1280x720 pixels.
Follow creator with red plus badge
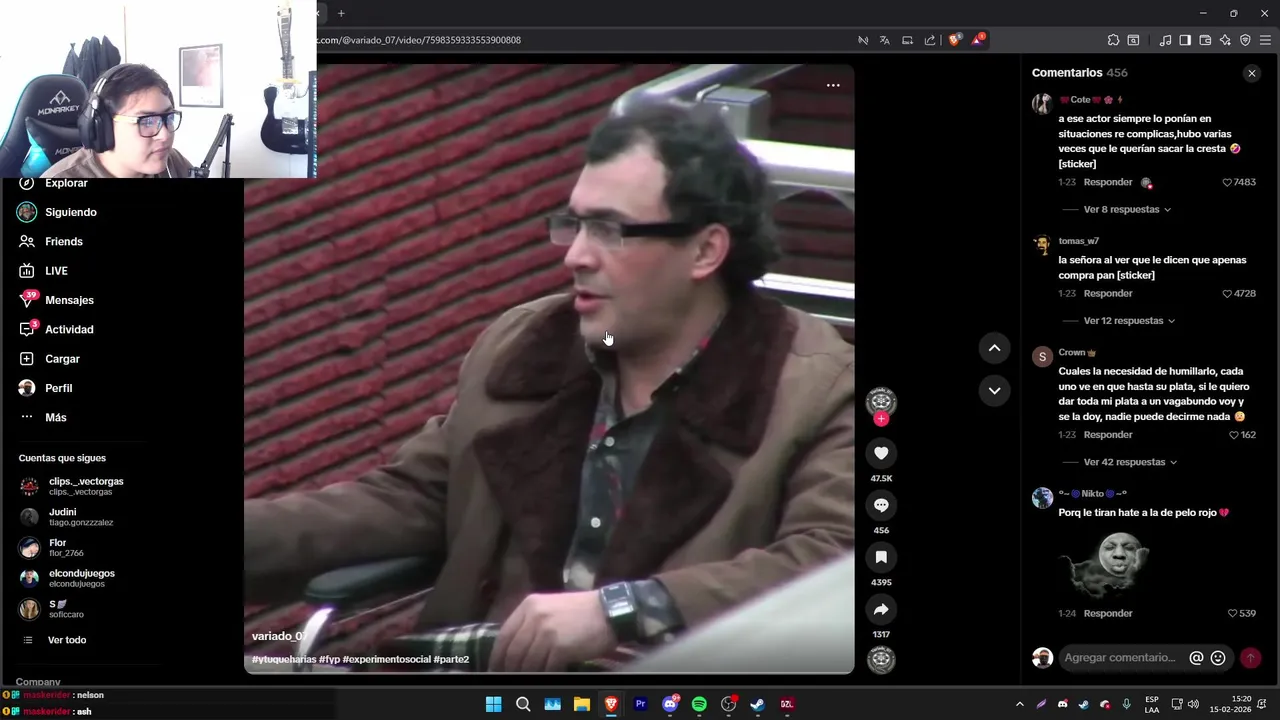point(881,419)
